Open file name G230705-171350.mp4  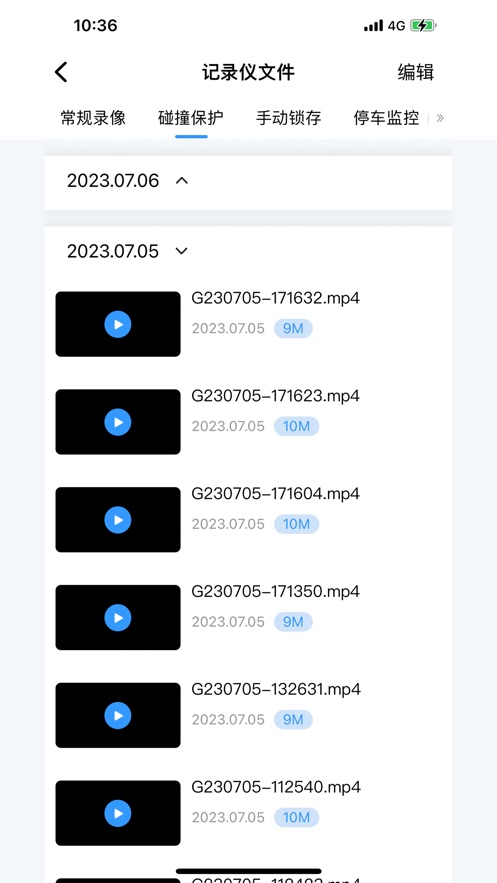(x=275, y=591)
